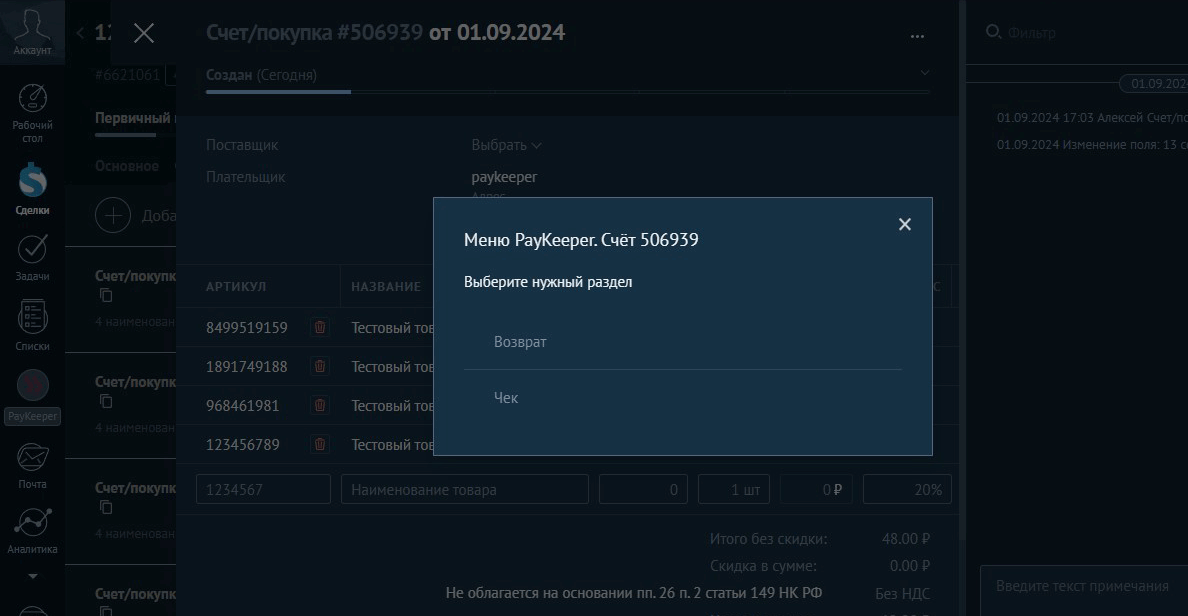Select Возврат in the PayKeeper menu
The width and height of the screenshot is (1188, 616).
point(520,342)
